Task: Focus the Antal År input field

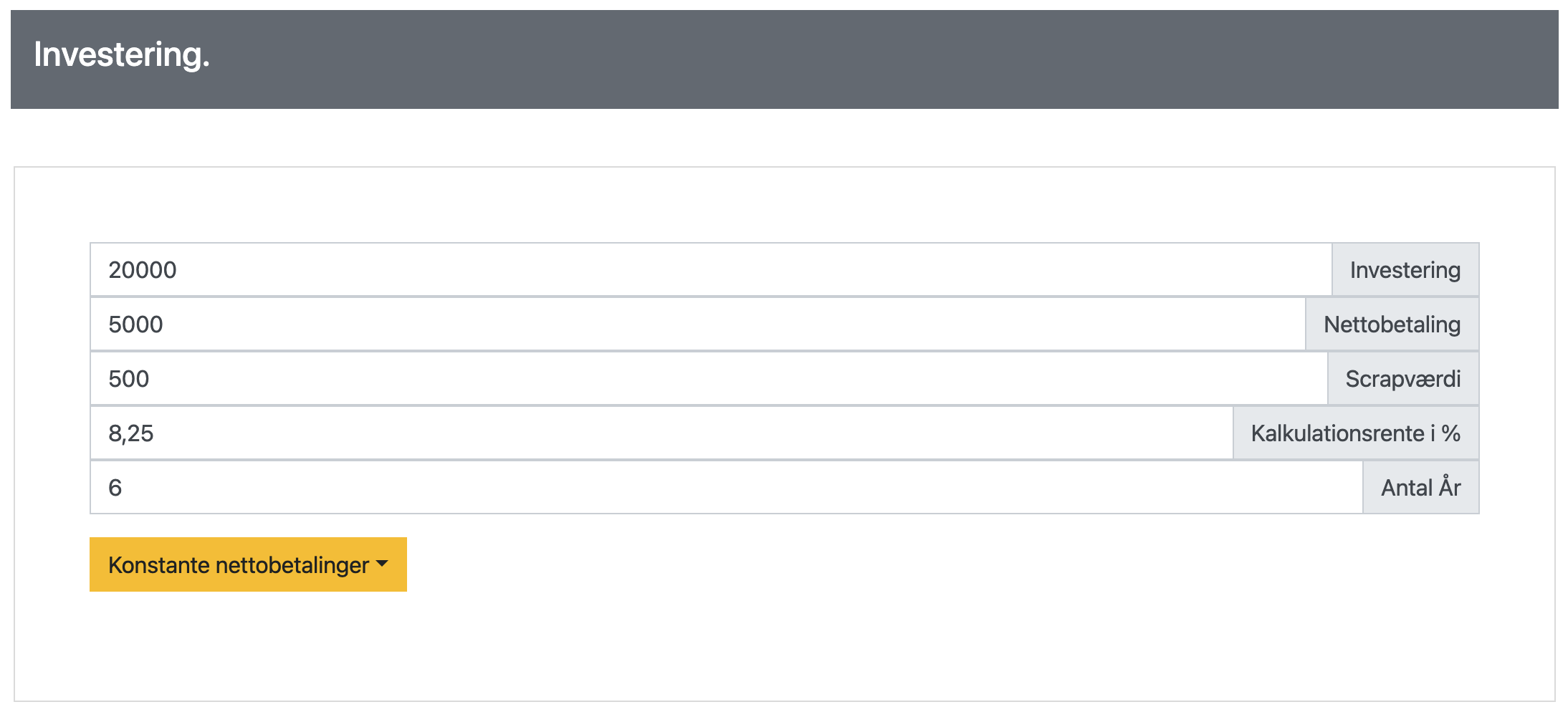Action: pos(727,488)
